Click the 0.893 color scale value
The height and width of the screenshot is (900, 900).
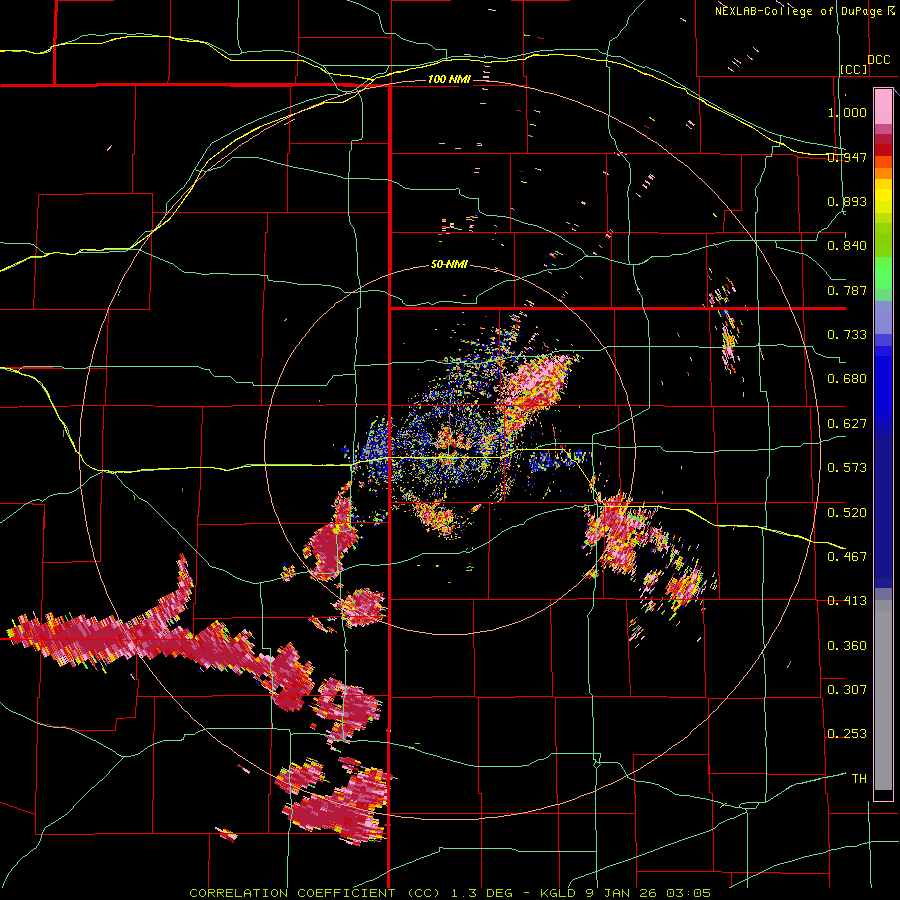click(847, 201)
